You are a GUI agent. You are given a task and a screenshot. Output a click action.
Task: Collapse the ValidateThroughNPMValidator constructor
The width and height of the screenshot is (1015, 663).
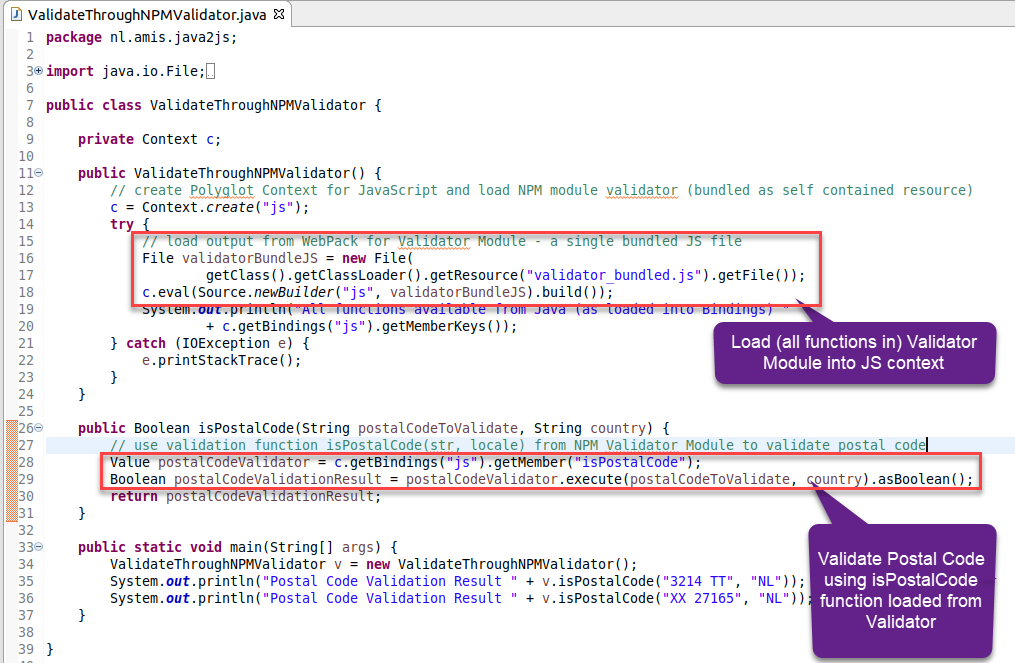pos(37,173)
